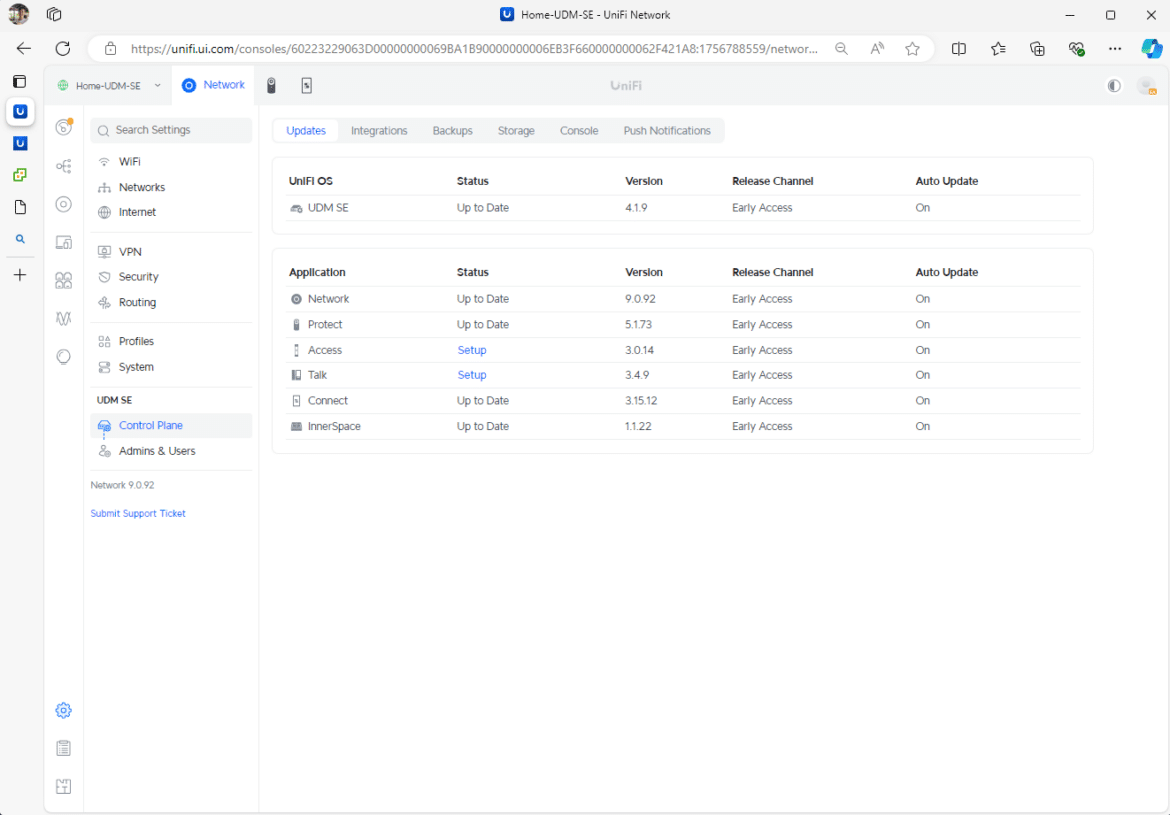The image size is (1170, 815).
Task: Open Routing settings
Action: tap(171, 302)
